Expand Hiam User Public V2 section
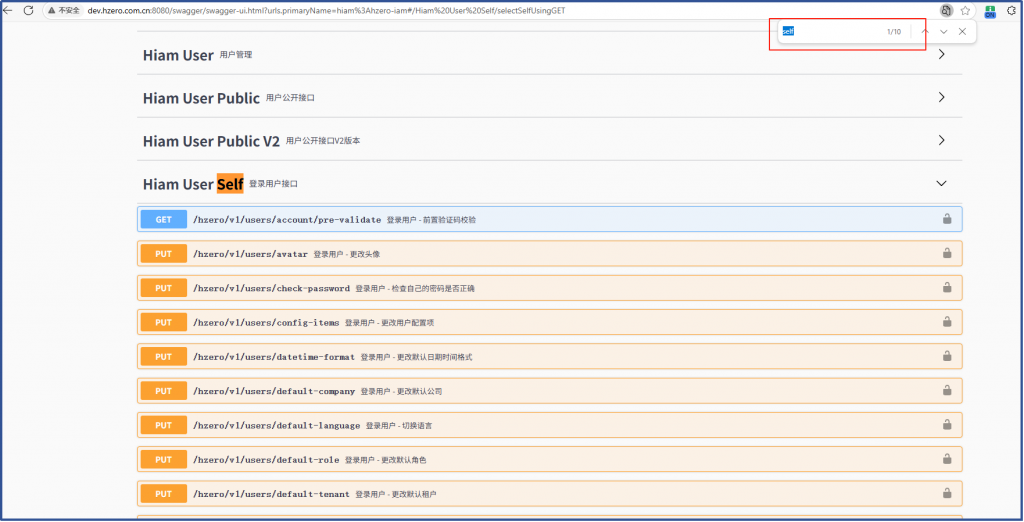Image resolution: width=1024 pixels, height=522 pixels. click(941, 141)
